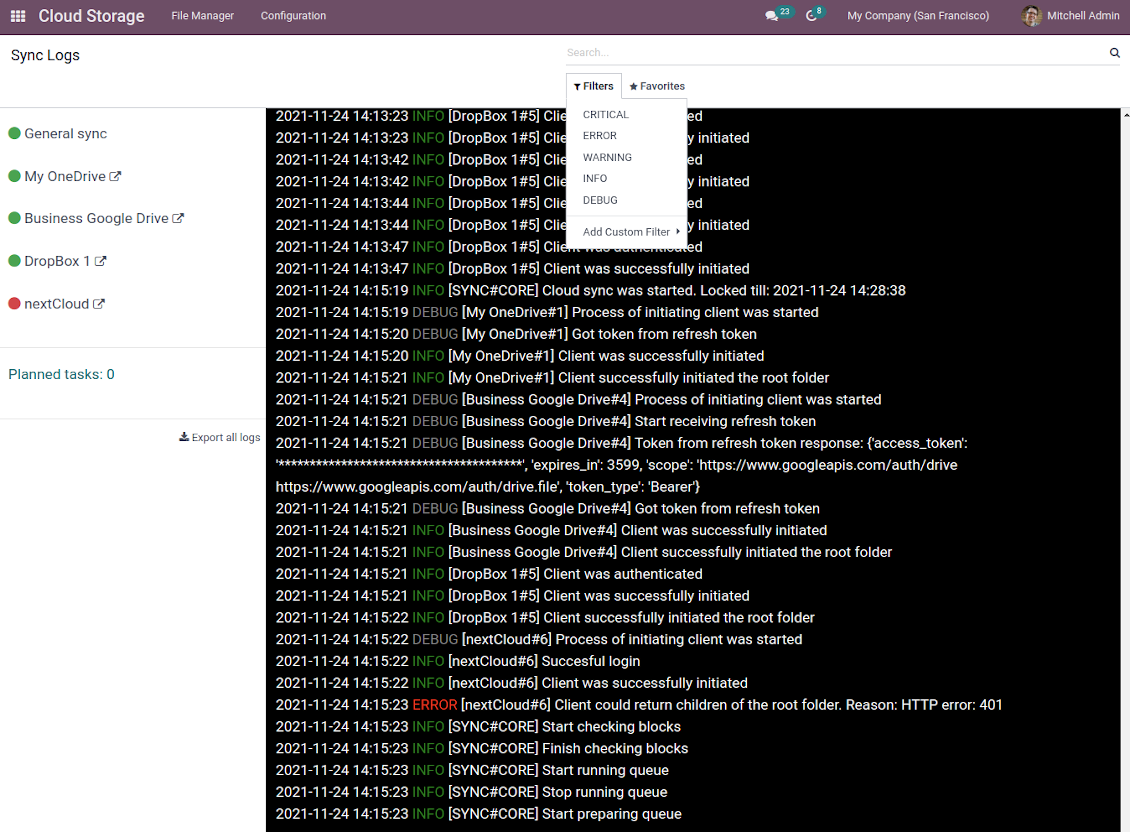Click the ERROR nextCloud#6 HTTP 401 log line

pos(639,704)
